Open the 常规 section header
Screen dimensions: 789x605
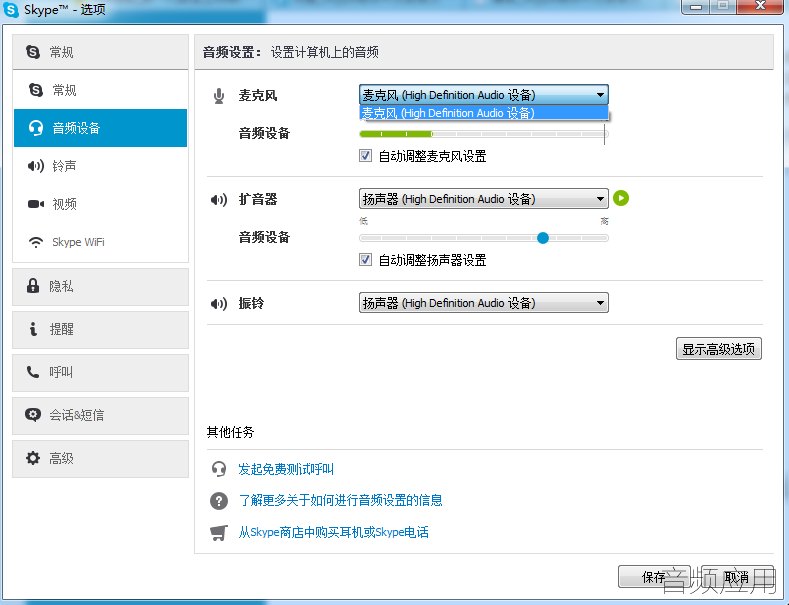pos(100,52)
